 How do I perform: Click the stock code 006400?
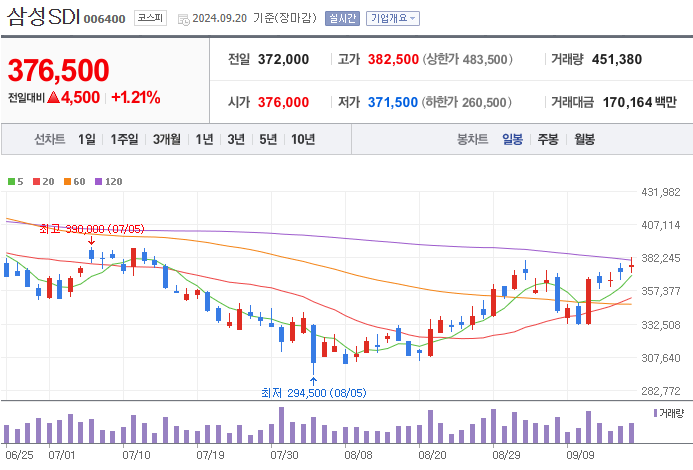104,19
